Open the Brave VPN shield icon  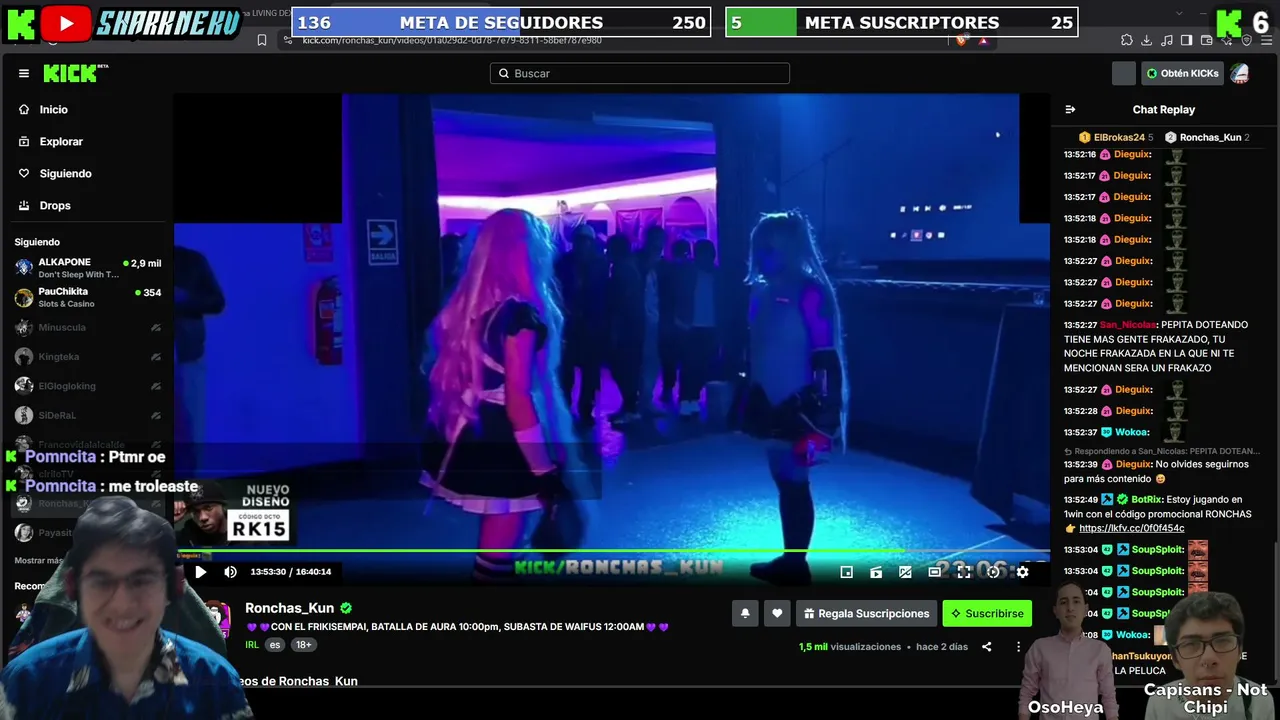[x=1246, y=40]
